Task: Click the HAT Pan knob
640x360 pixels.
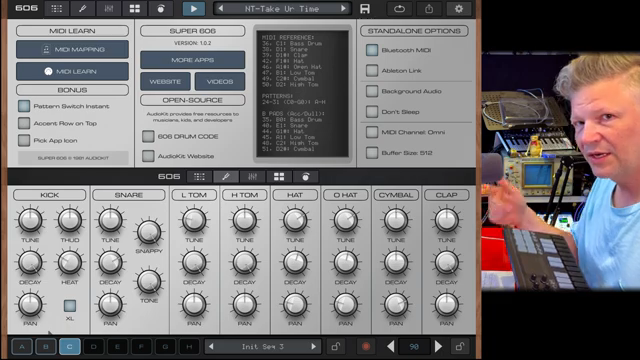Action: click(x=295, y=304)
